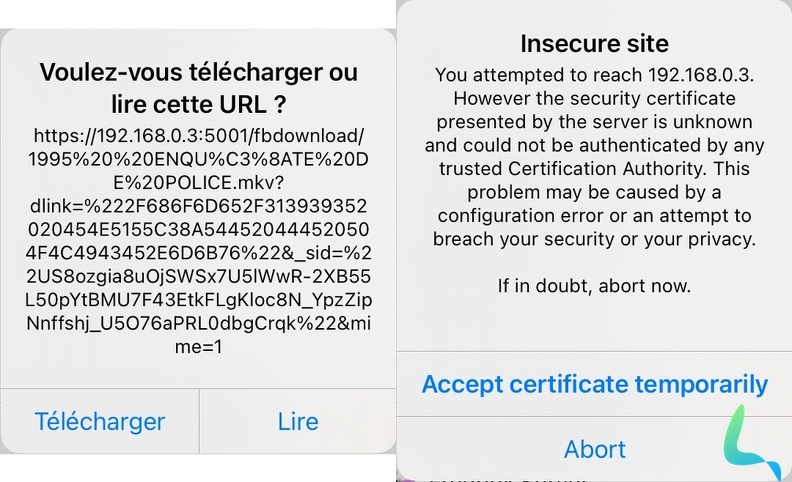Click the 'However the security certificate' line
The height and width of the screenshot is (482, 792).
[x=594, y=98]
